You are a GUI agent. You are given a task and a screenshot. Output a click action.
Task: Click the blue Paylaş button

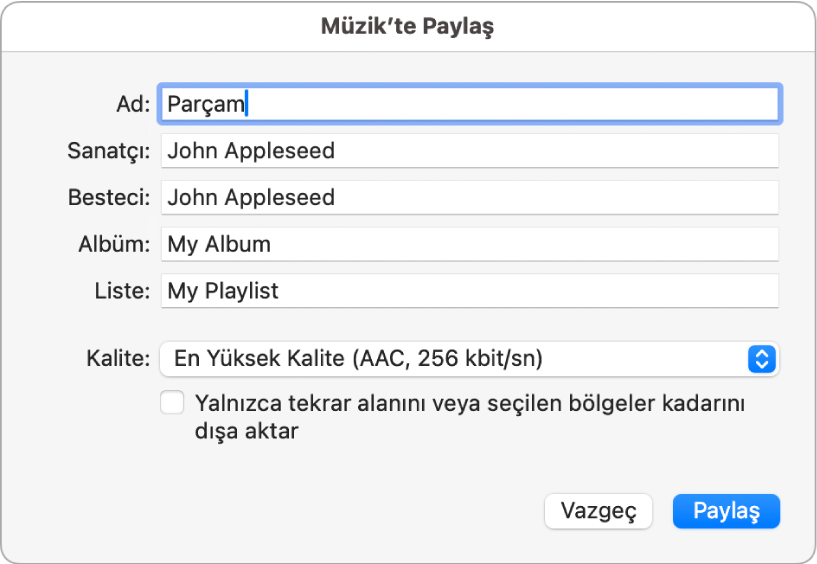coord(726,511)
